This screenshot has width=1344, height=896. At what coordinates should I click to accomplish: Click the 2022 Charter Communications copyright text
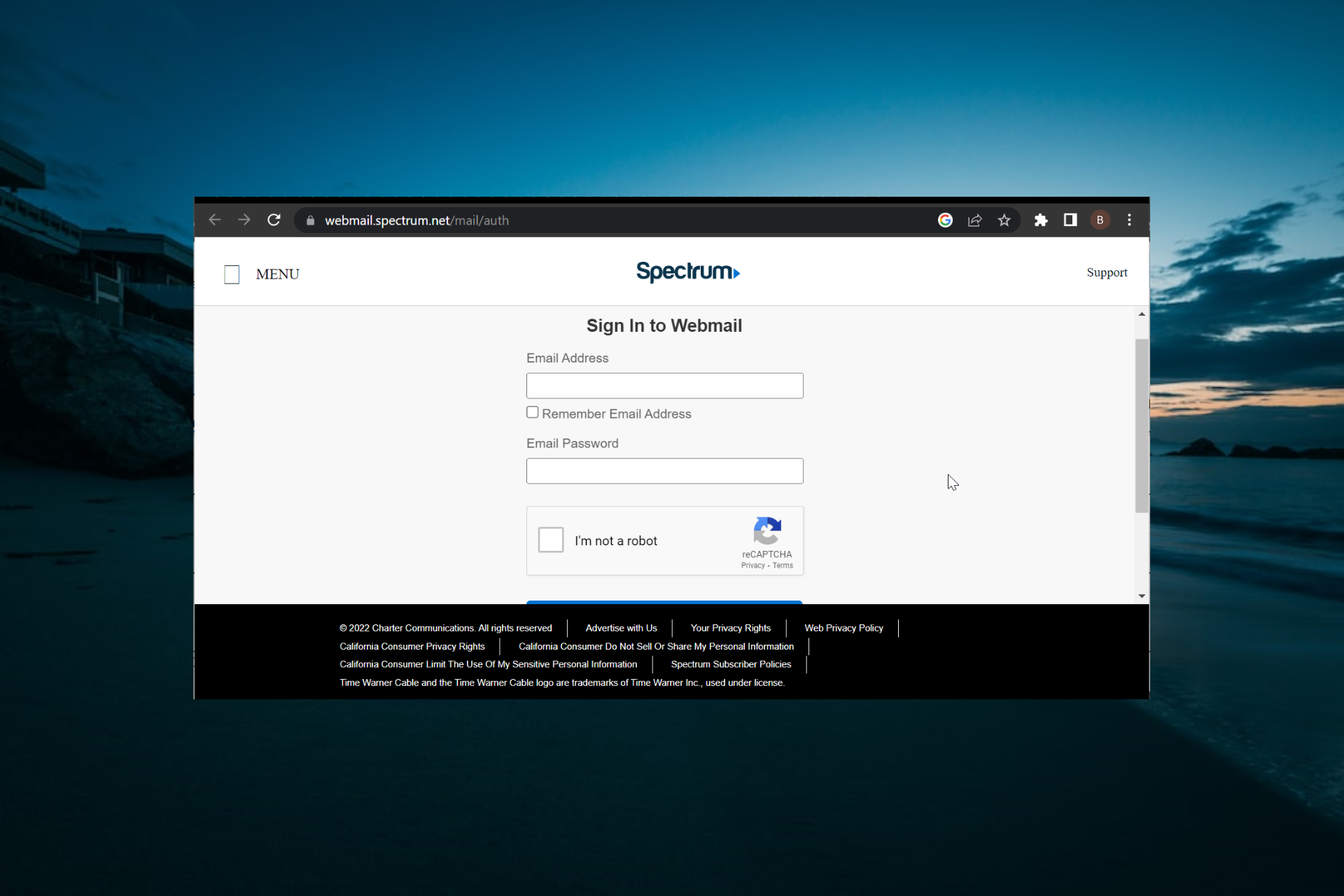coord(445,628)
